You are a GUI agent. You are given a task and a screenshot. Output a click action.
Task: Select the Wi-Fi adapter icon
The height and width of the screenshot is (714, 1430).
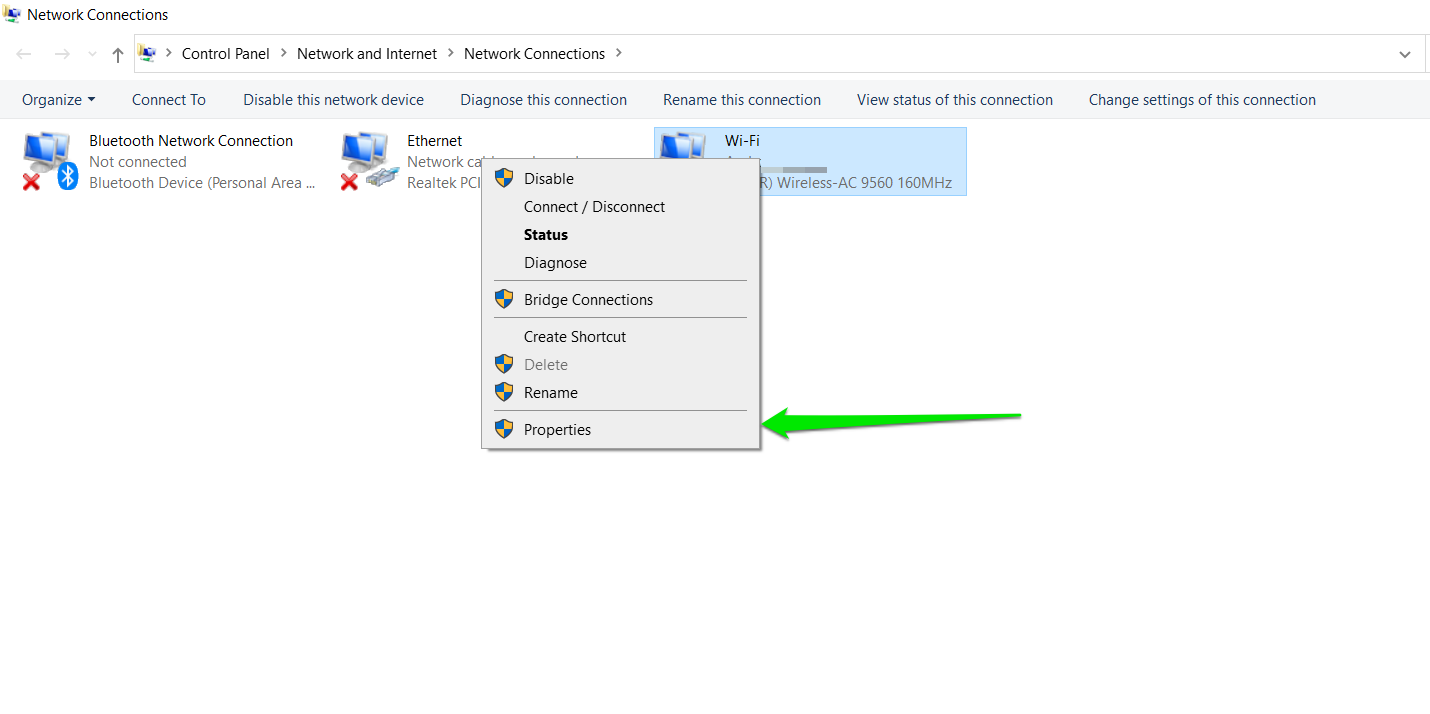click(682, 145)
